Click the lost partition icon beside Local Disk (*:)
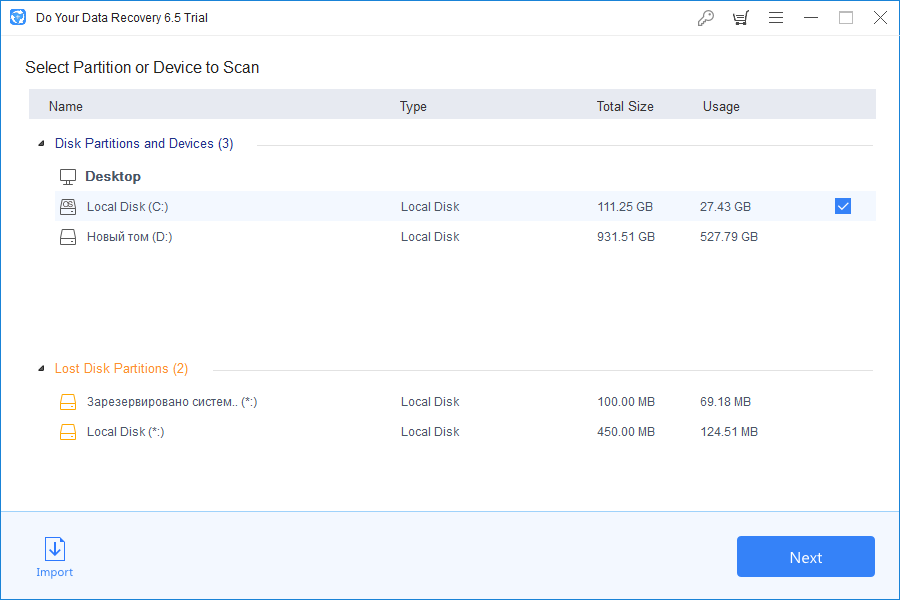This screenshot has width=900, height=600. tap(67, 431)
